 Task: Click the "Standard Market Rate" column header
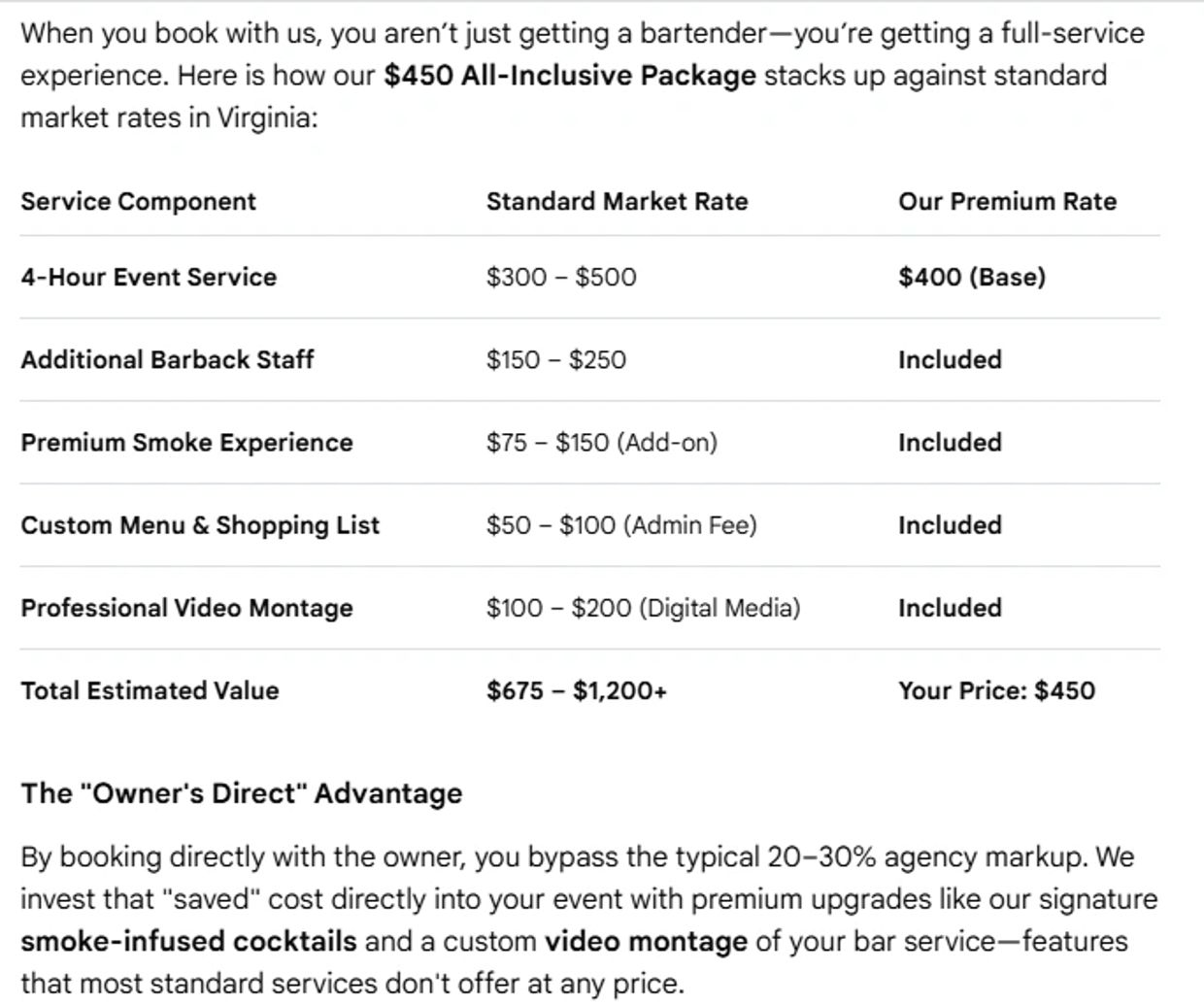coord(617,202)
